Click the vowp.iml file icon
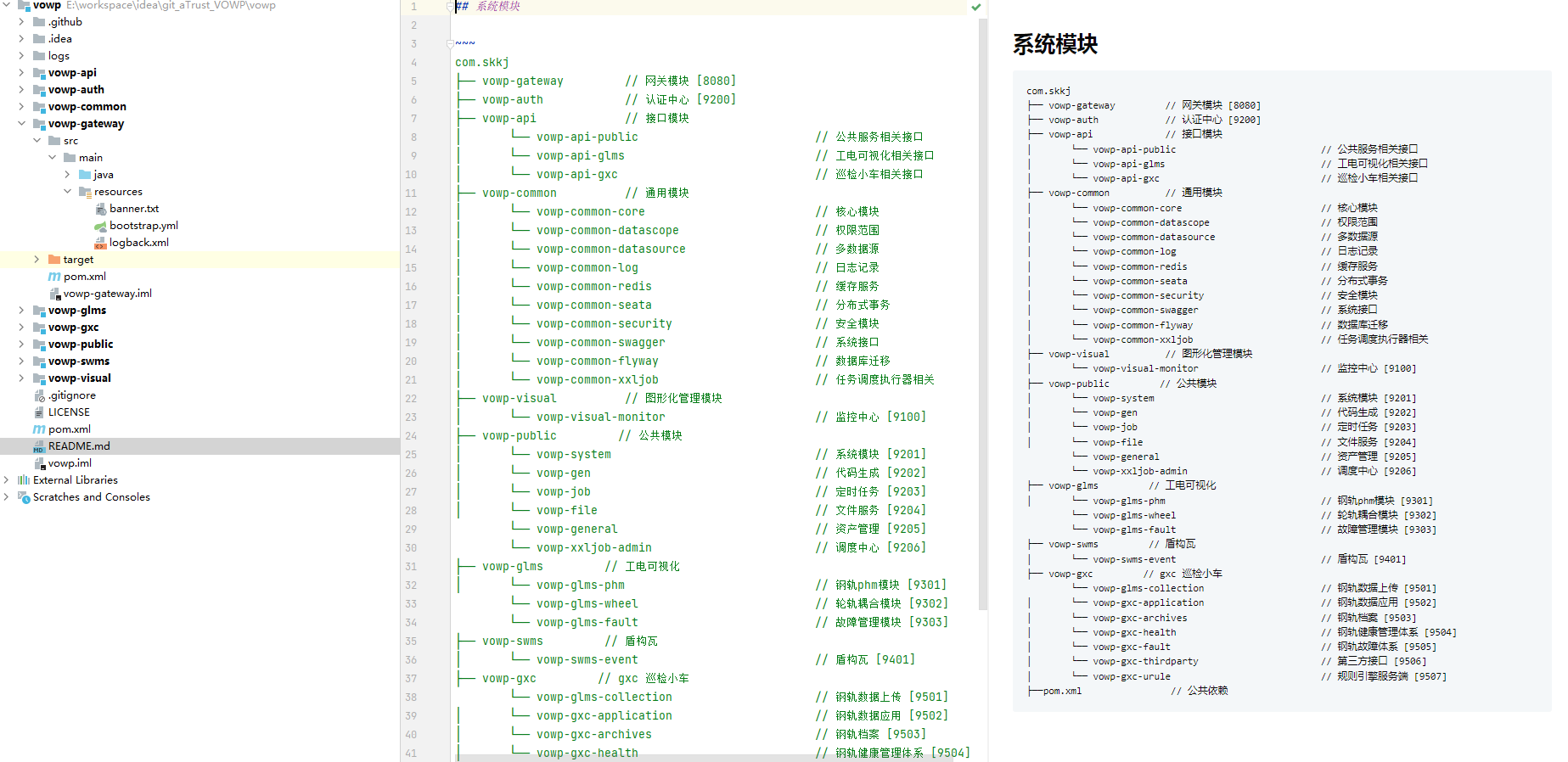Viewport: 1568px width, 762px height. click(39, 463)
